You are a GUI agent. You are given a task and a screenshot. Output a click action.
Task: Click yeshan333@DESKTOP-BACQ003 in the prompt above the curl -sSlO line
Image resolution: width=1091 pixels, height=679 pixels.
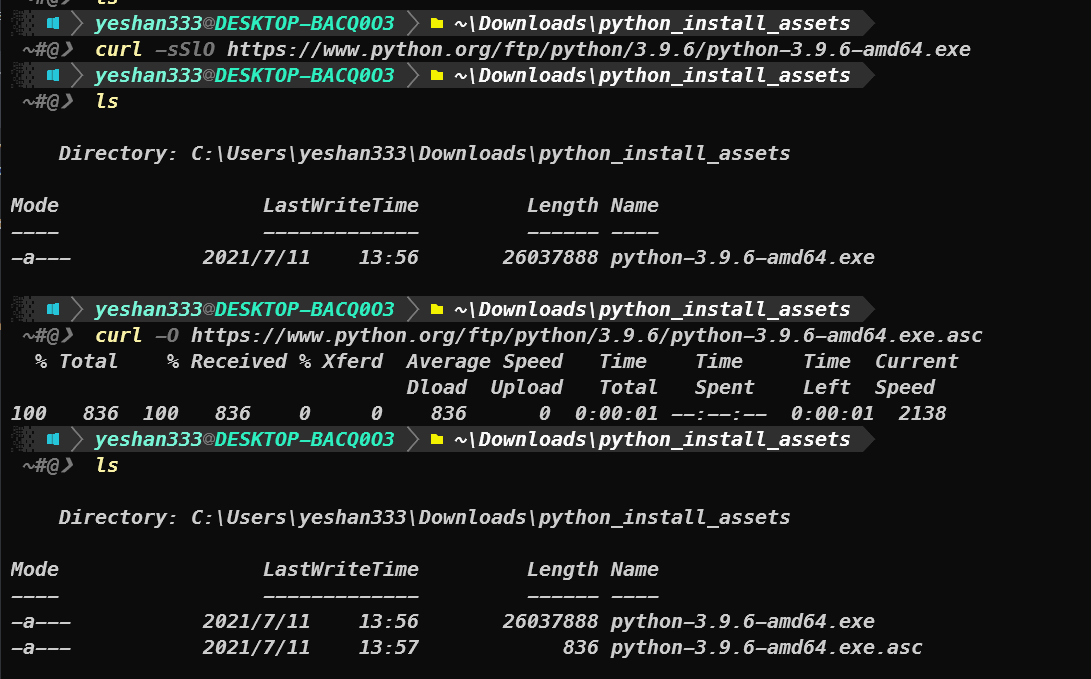244,23
